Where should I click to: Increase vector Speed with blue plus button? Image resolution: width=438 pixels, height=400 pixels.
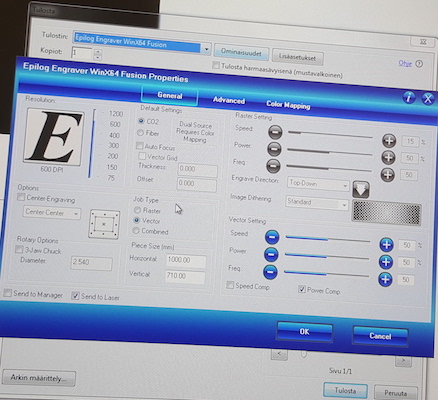pyautogui.click(x=386, y=245)
